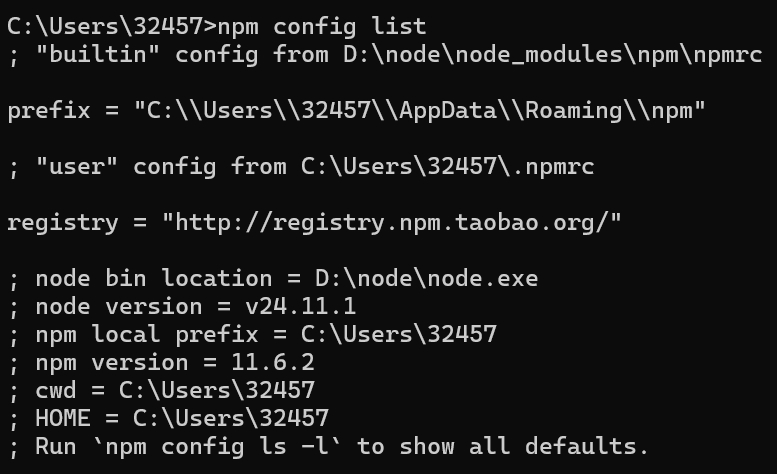Click the AppData\\Roaming\\npm prefix value

(x=532, y=110)
